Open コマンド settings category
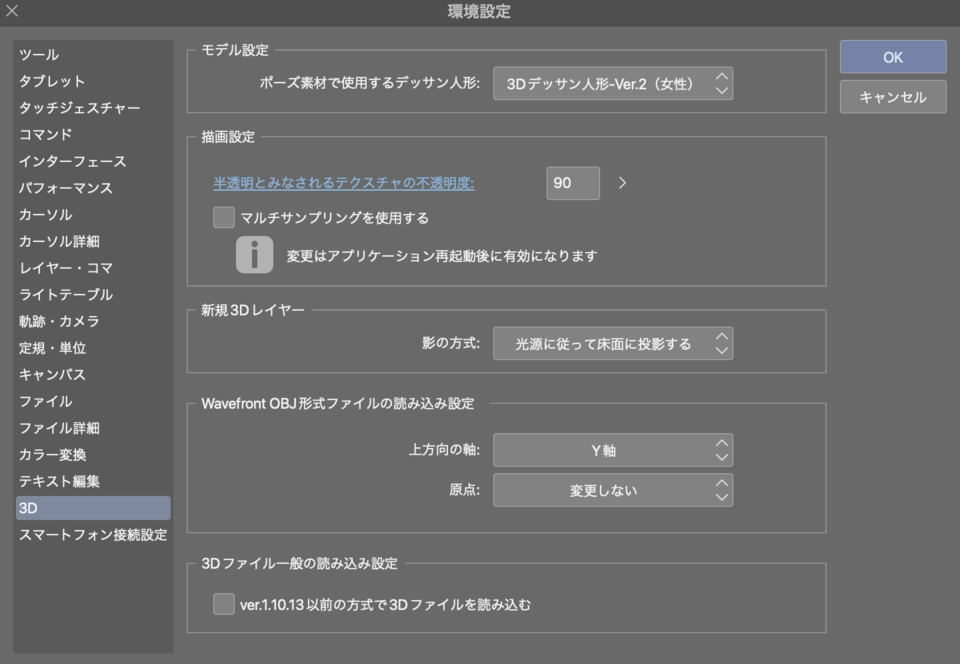 tap(93, 134)
